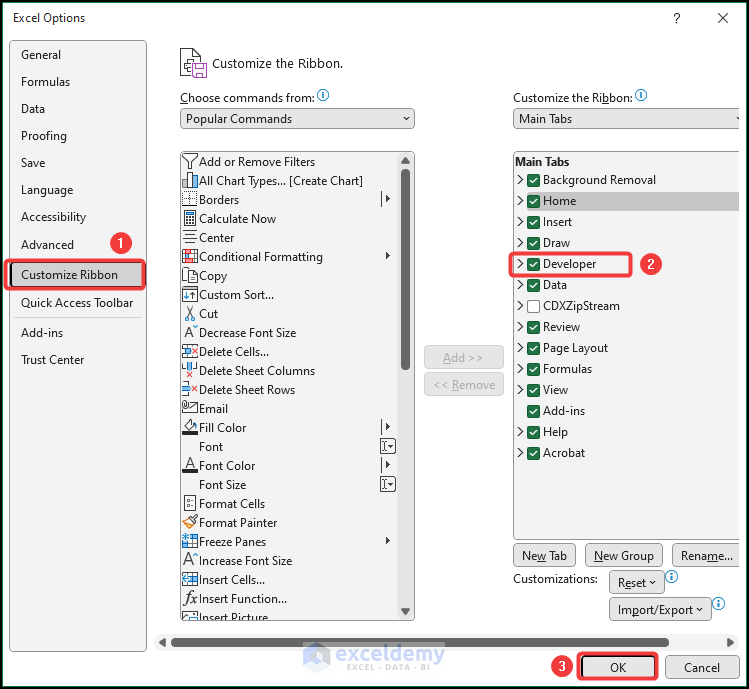The image size is (749, 689).
Task: Expand the Page Layout tree node
Action: [520, 347]
